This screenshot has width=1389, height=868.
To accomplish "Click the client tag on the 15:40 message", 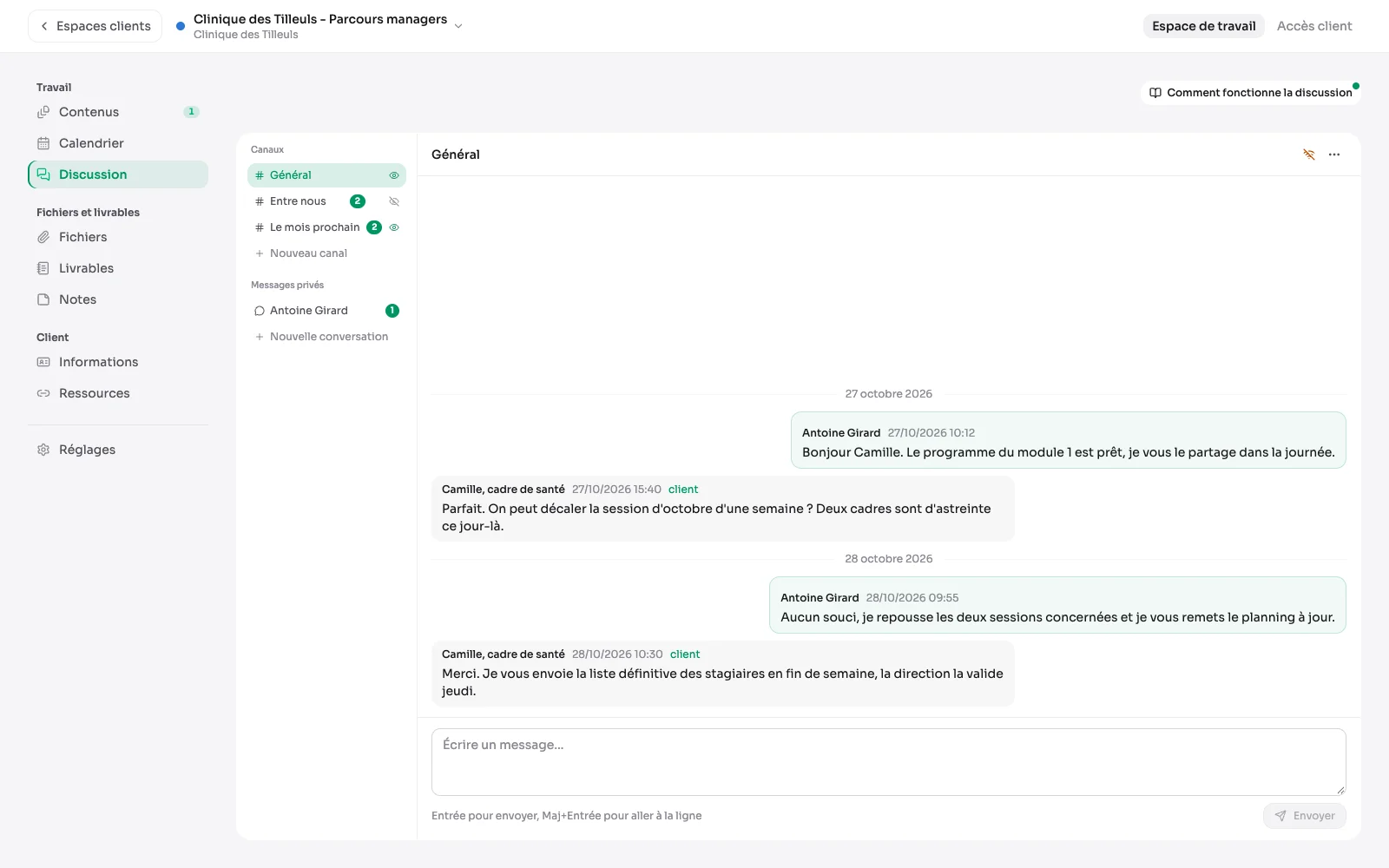I will 683,490.
